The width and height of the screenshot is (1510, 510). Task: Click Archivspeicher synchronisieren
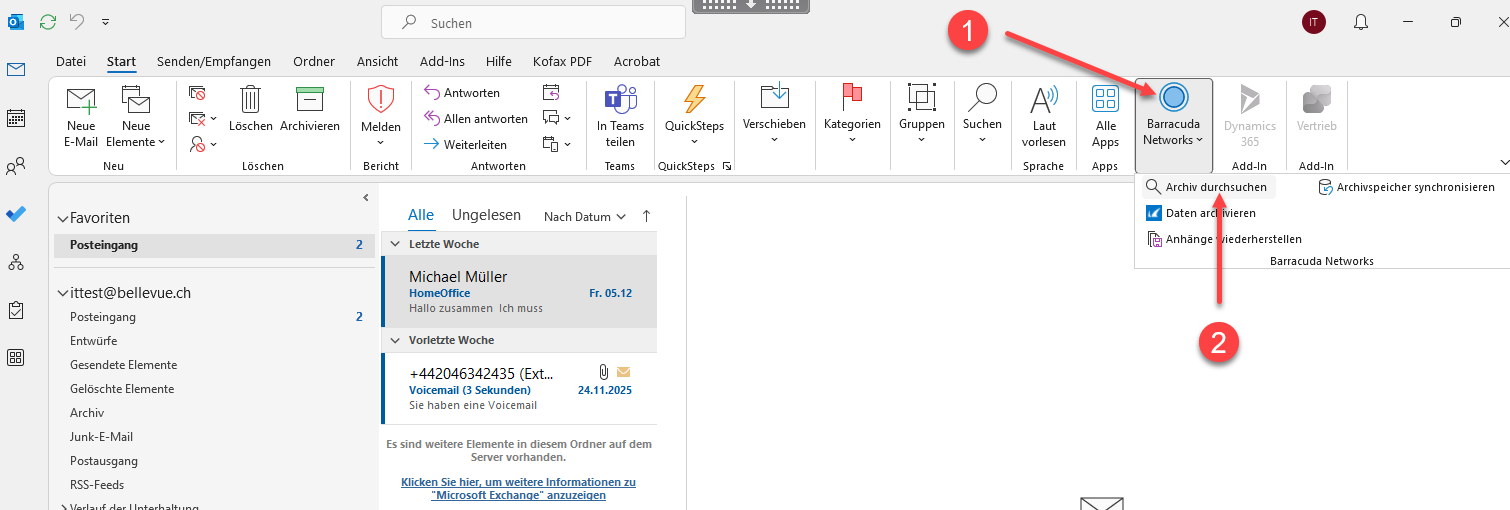click(1406, 187)
